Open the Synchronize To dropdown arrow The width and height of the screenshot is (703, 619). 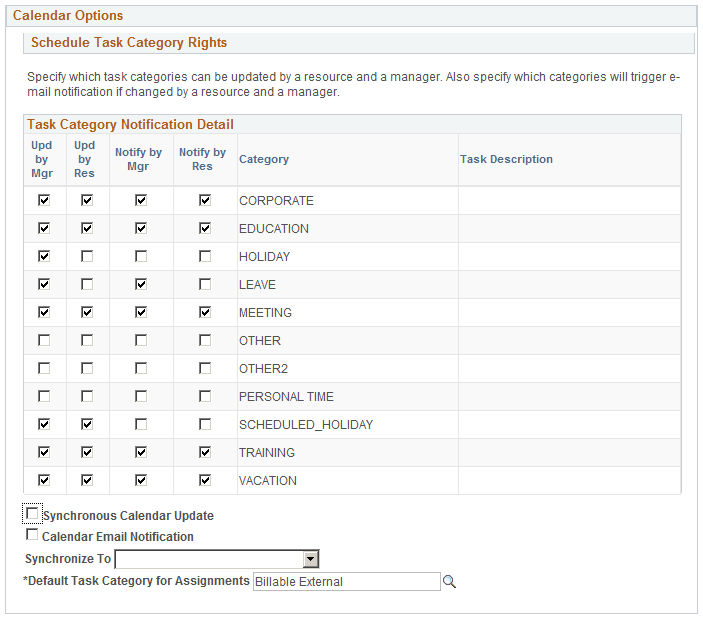tap(310, 559)
